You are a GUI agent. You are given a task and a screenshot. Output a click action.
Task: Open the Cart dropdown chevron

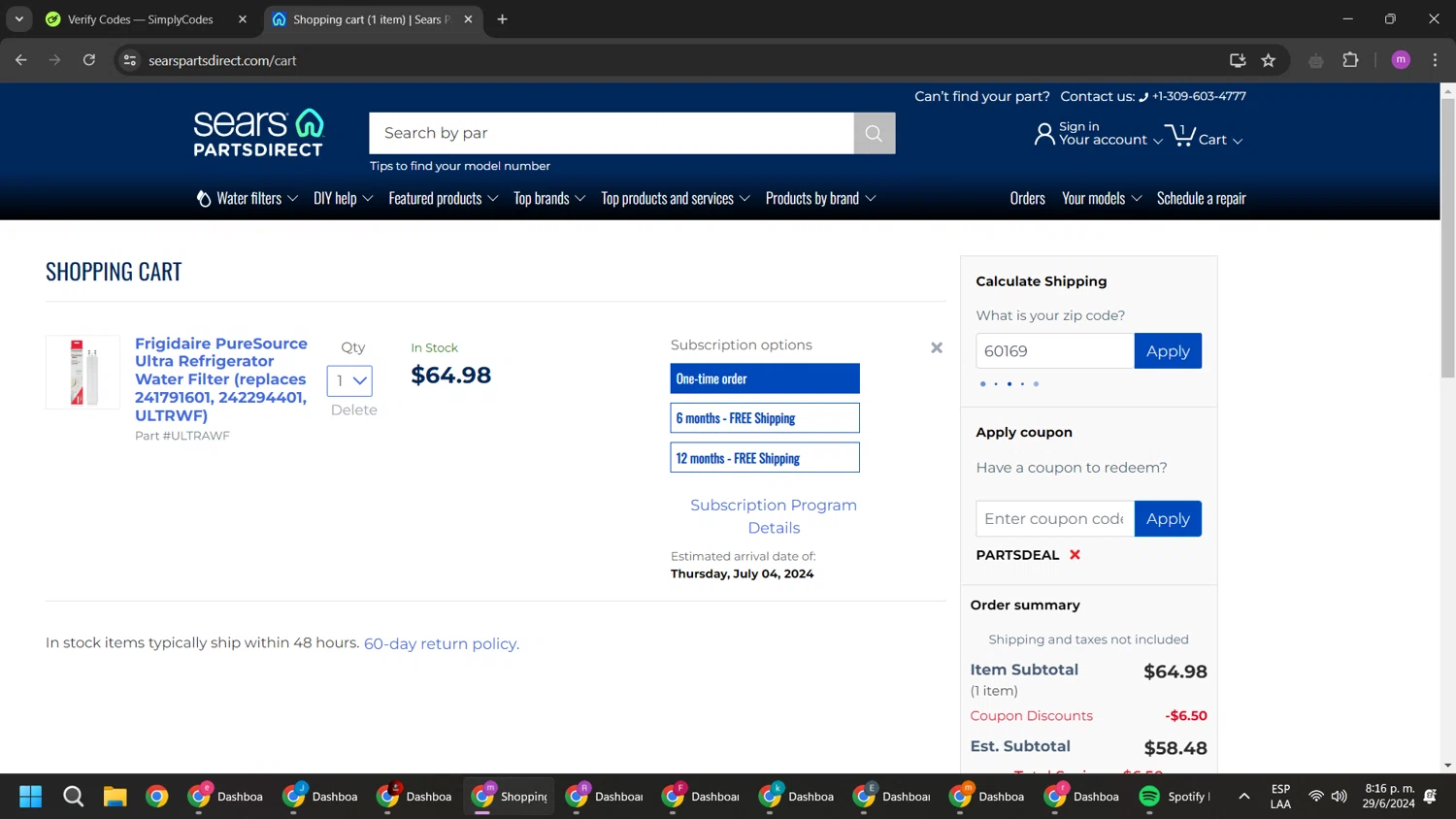[x=1237, y=141]
